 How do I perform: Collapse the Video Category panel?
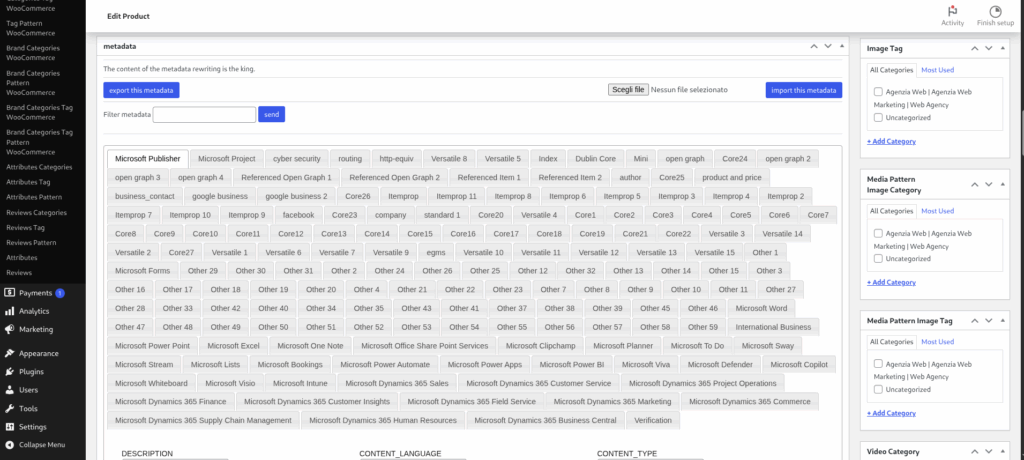click(x=1002, y=452)
